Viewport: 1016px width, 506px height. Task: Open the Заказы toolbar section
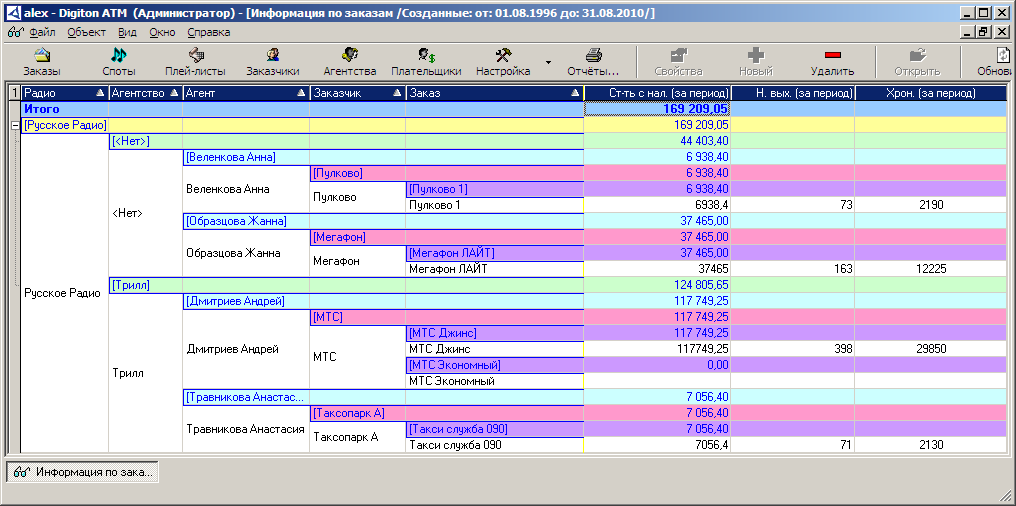tap(42, 63)
